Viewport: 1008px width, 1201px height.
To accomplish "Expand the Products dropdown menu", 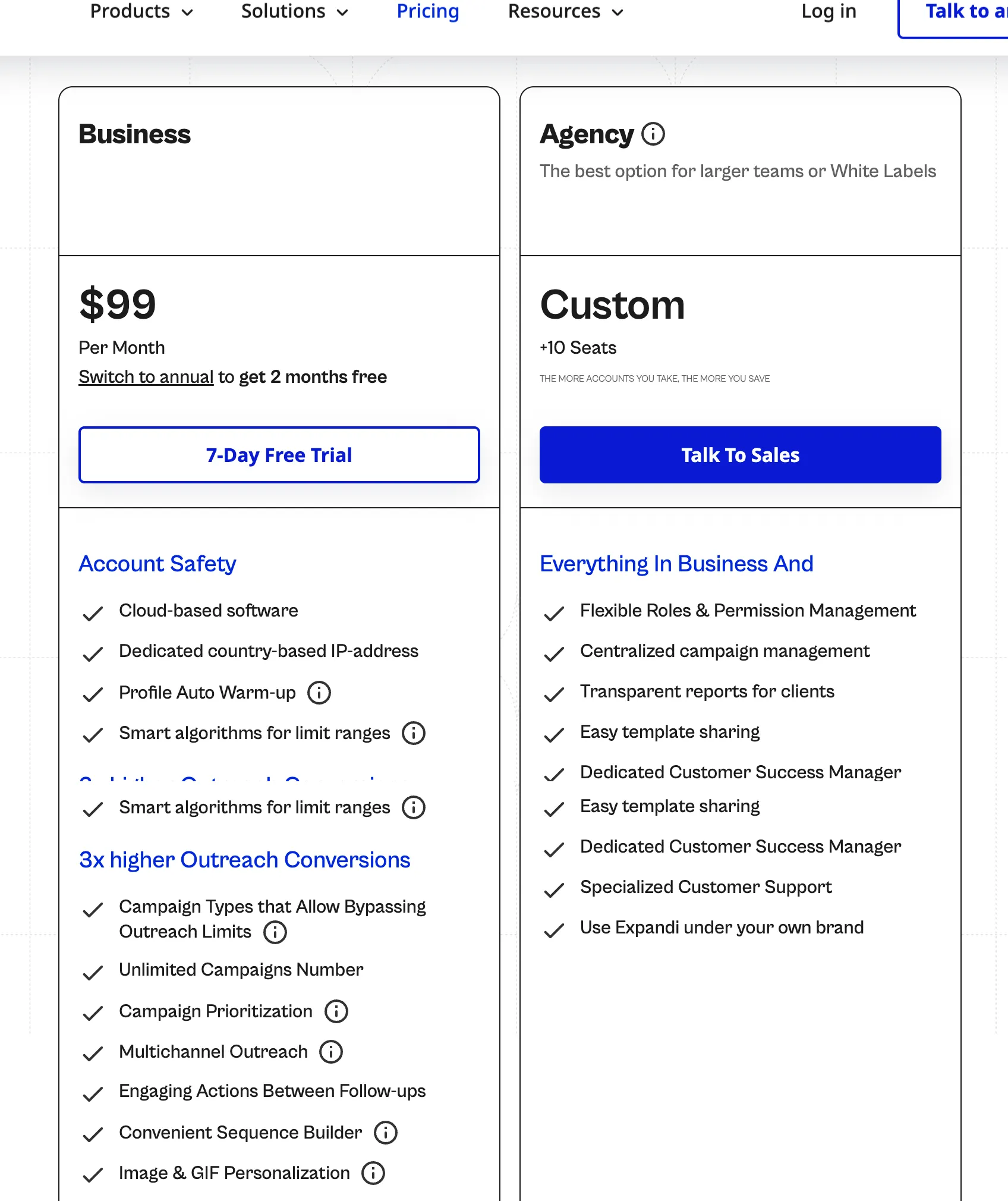I will (141, 11).
